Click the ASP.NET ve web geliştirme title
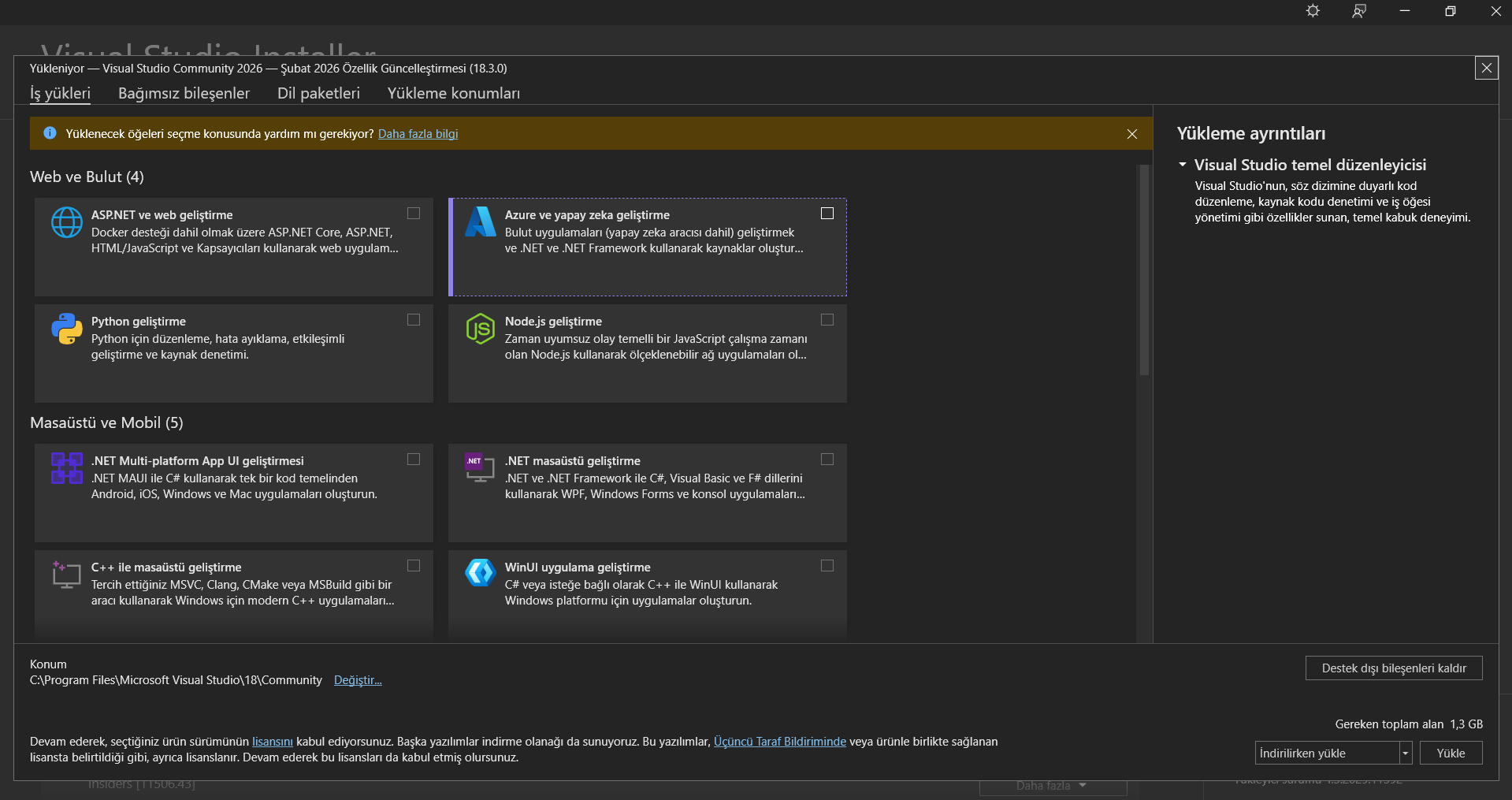The width and height of the screenshot is (1512, 800). point(162,215)
